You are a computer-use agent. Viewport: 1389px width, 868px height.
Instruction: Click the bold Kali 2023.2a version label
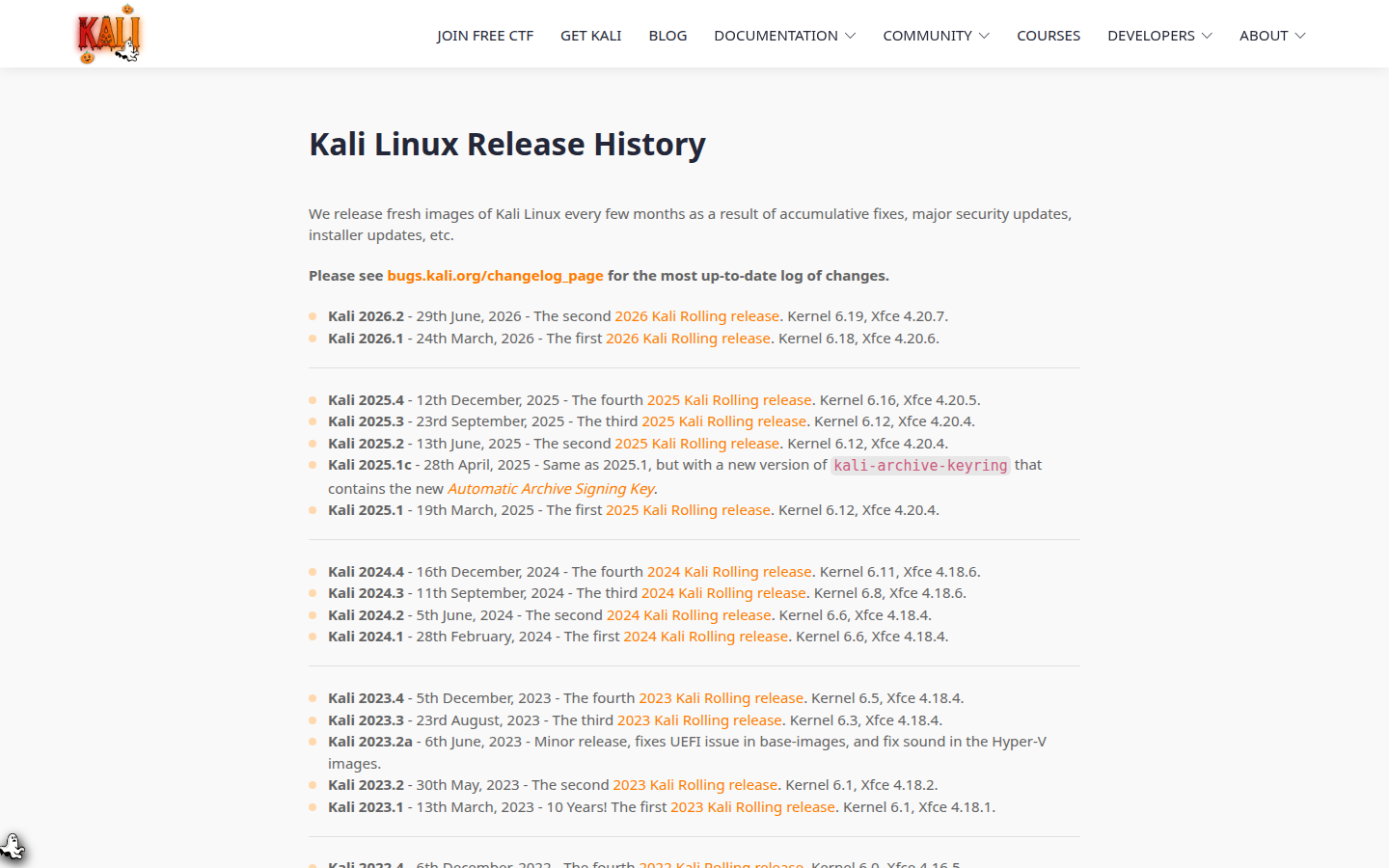tap(370, 742)
